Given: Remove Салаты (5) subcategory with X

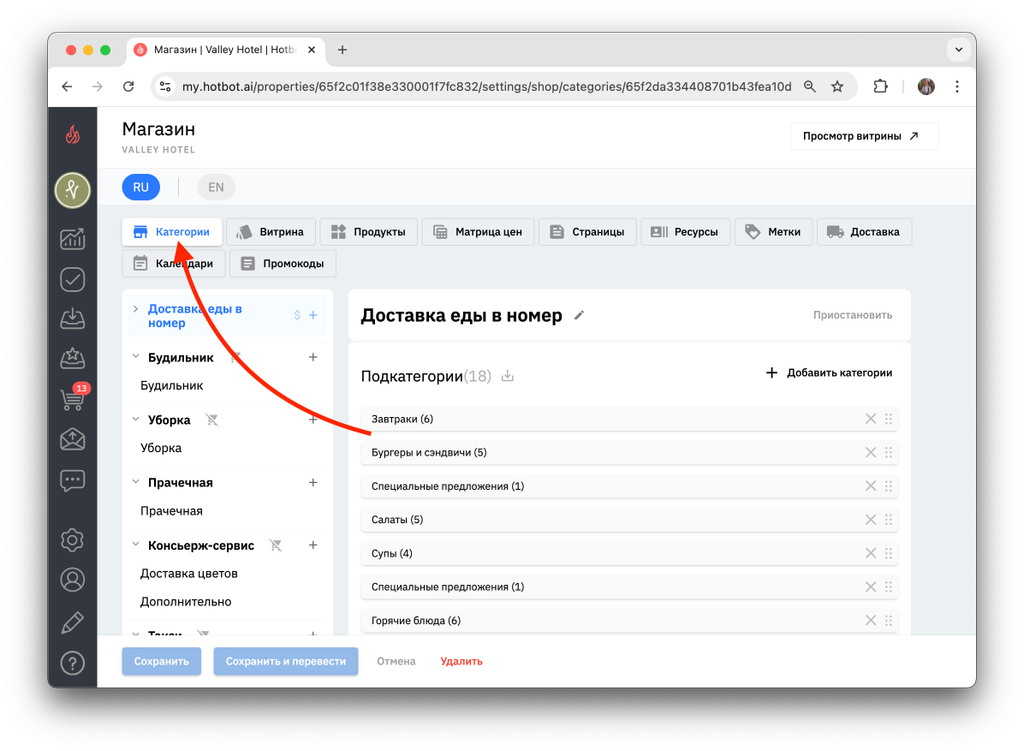Looking at the screenshot, I should click(x=871, y=520).
